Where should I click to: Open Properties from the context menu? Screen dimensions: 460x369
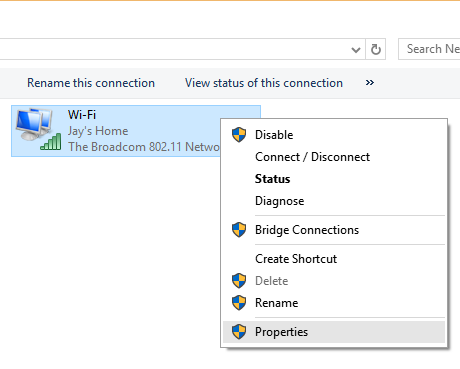[x=334, y=332]
